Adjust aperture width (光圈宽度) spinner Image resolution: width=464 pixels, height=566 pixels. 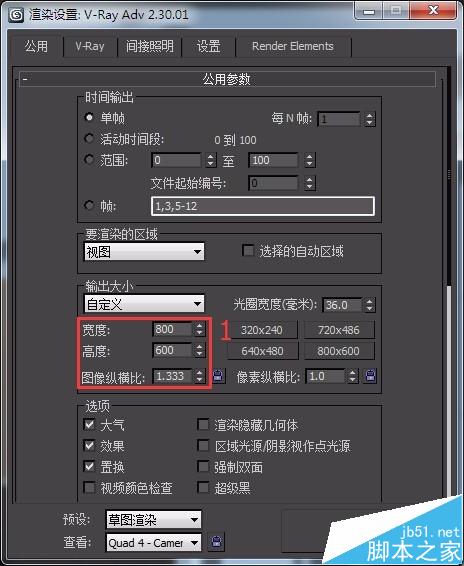click(369, 305)
